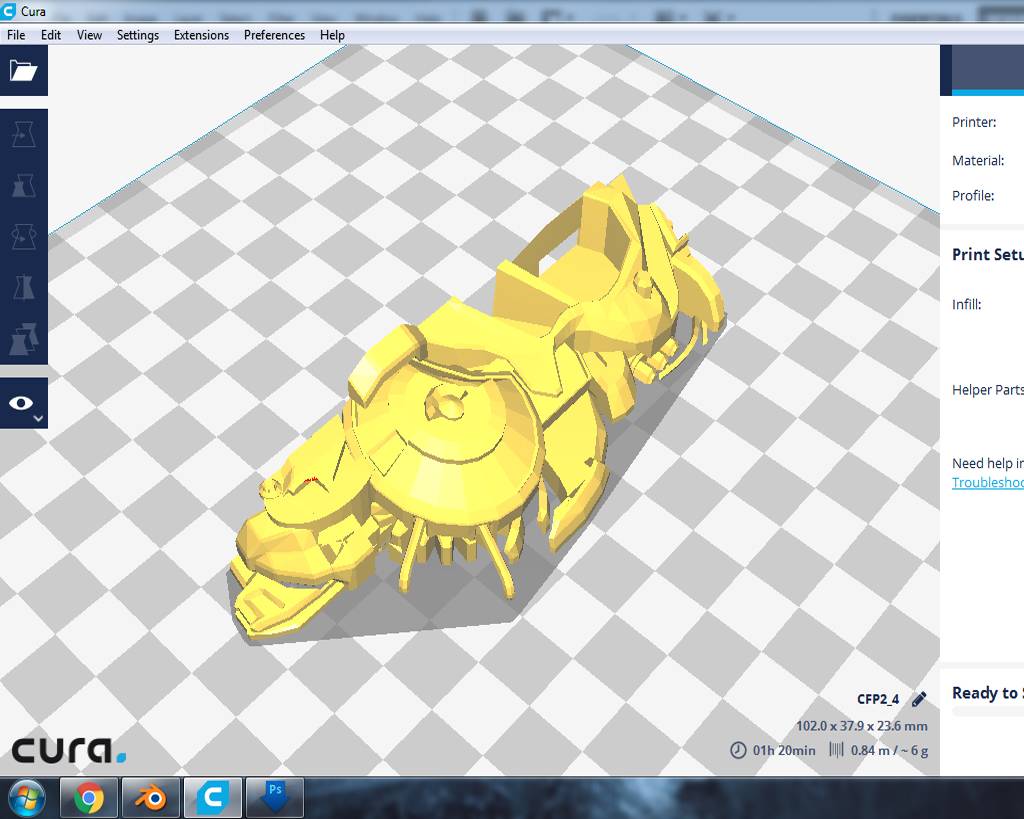Click the 01h 20min print time
Viewport: 1024px width, 819px height.
click(x=784, y=750)
